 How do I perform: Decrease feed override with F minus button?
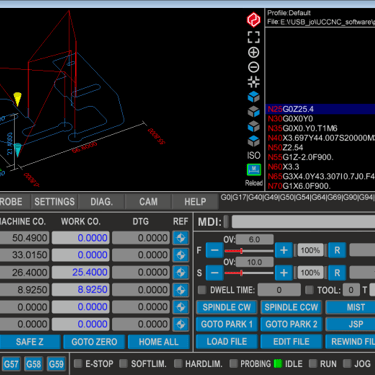pyautogui.click(x=214, y=250)
